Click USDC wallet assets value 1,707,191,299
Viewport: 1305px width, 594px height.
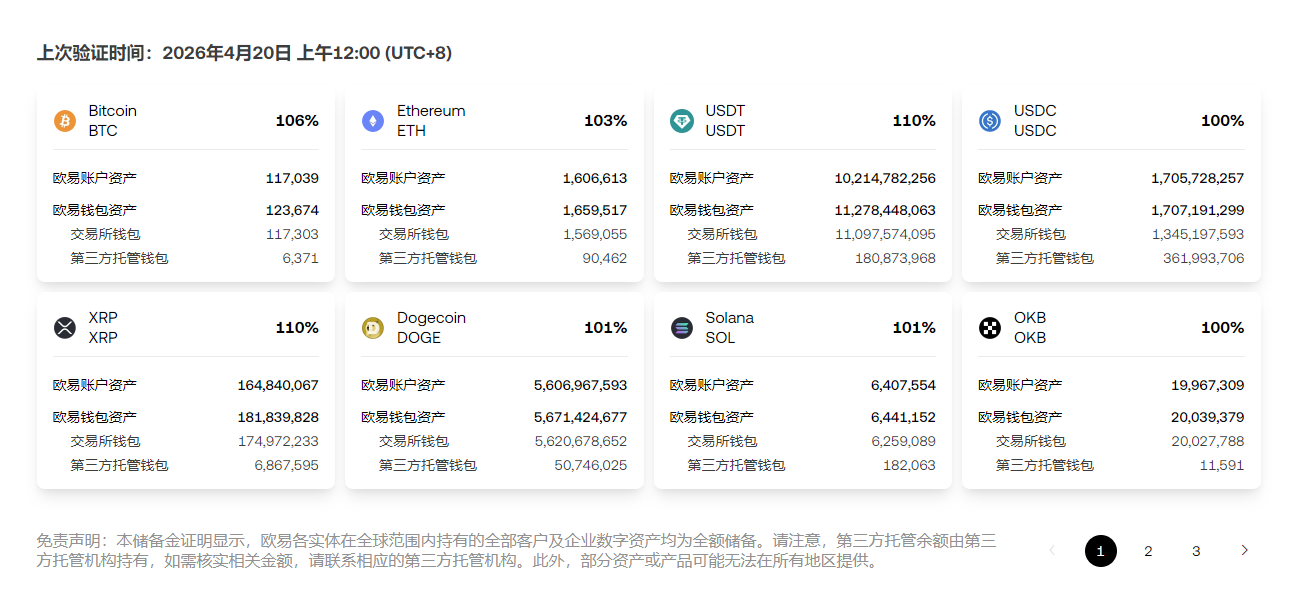point(1198,210)
